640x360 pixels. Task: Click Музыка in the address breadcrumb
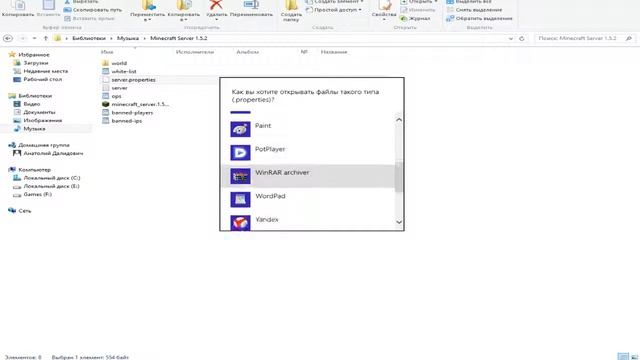(x=128, y=38)
